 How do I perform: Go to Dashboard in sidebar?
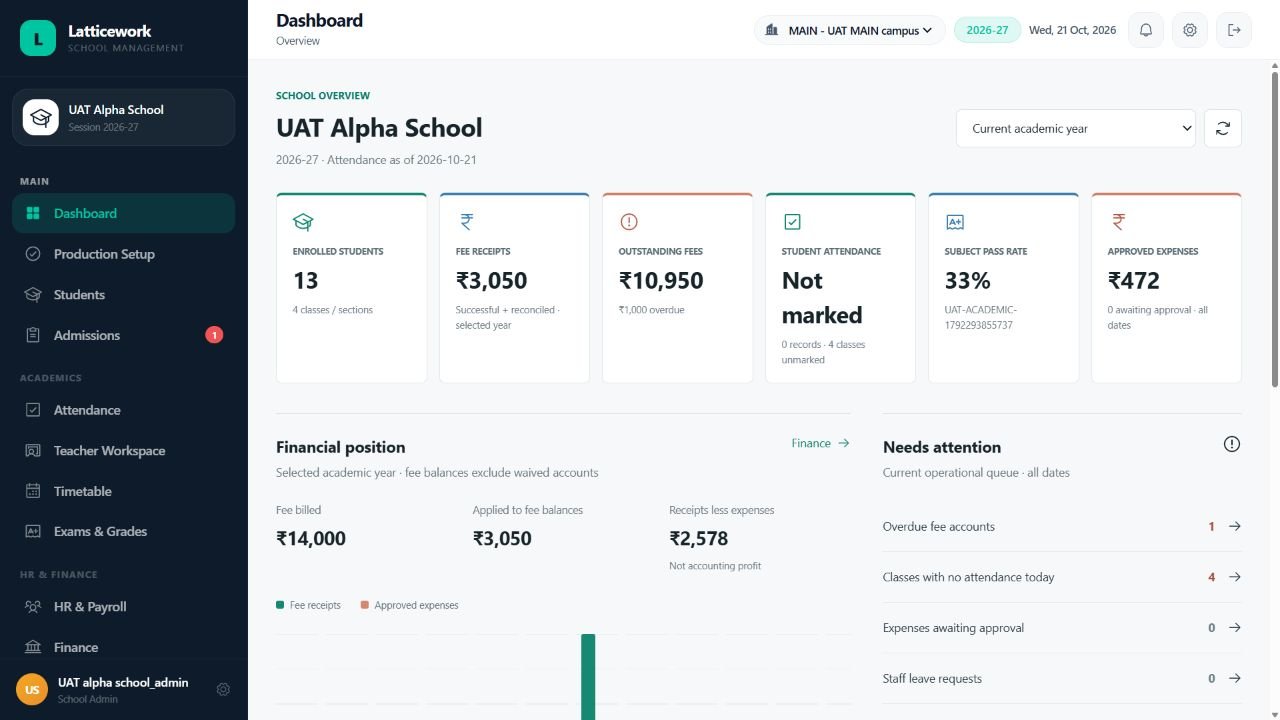[x=124, y=213]
